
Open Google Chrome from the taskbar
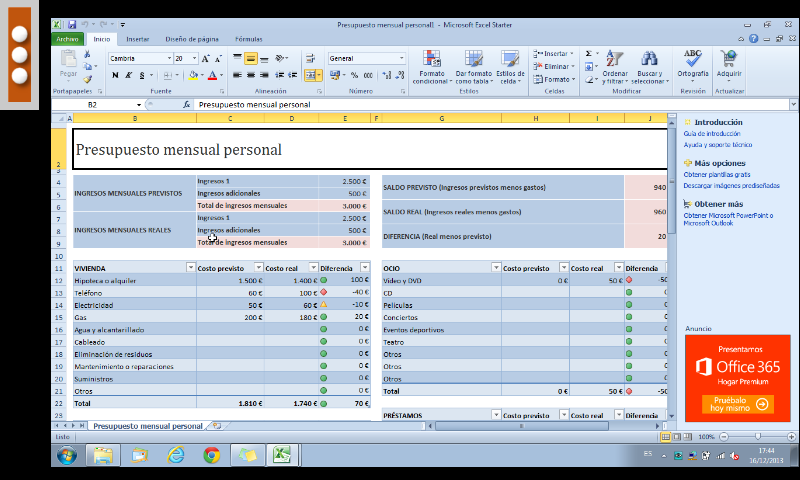click(211, 455)
